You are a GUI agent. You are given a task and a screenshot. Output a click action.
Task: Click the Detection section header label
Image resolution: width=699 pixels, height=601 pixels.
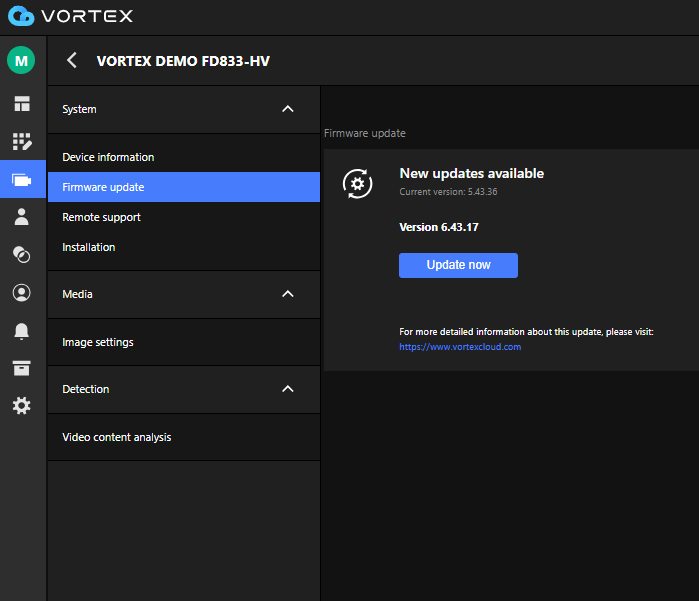coord(86,389)
